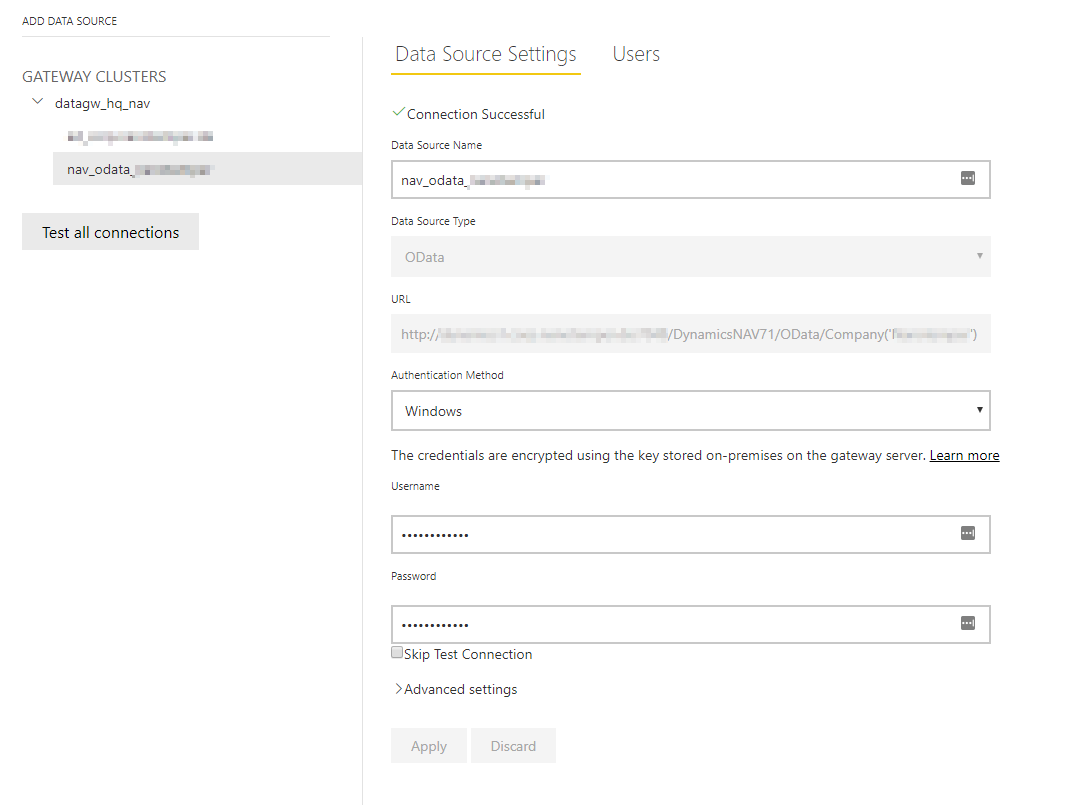Focus the Password input field
This screenshot has height=805, width=1069.
tap(691, 624)
